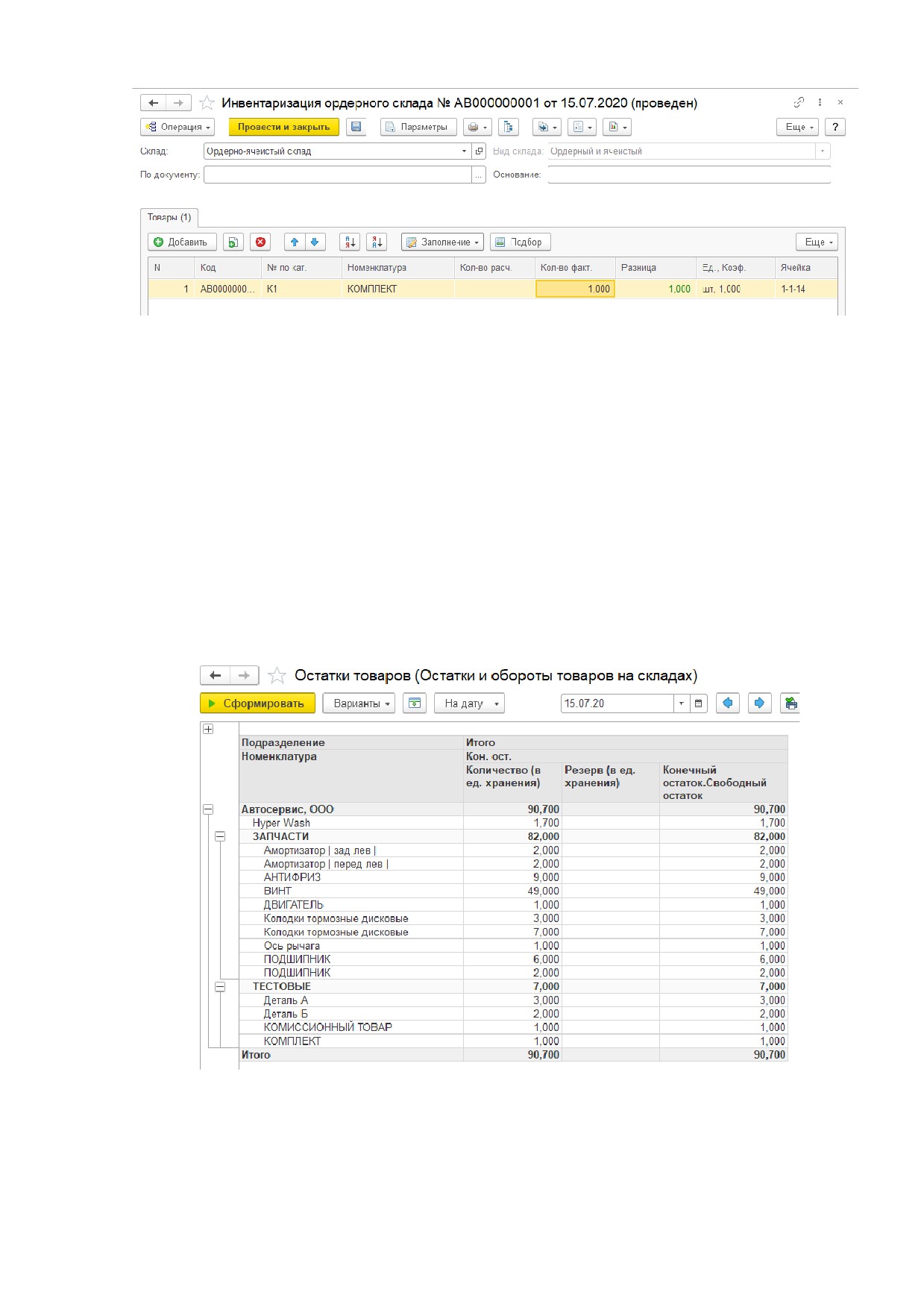This screenshot has height=1307, width=924.
Task: Select the Кол-во факт. cell with 1,000
Action: tap(575, 289)
